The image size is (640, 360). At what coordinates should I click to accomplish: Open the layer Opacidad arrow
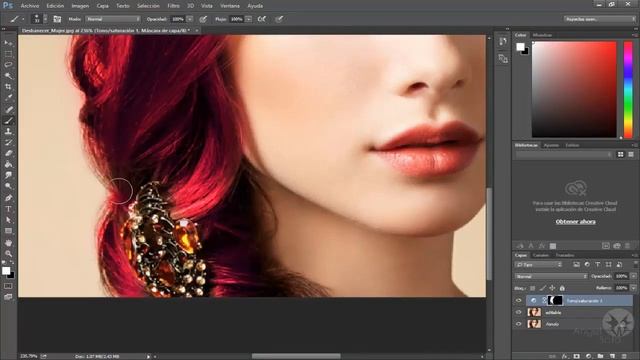[633, 276]
